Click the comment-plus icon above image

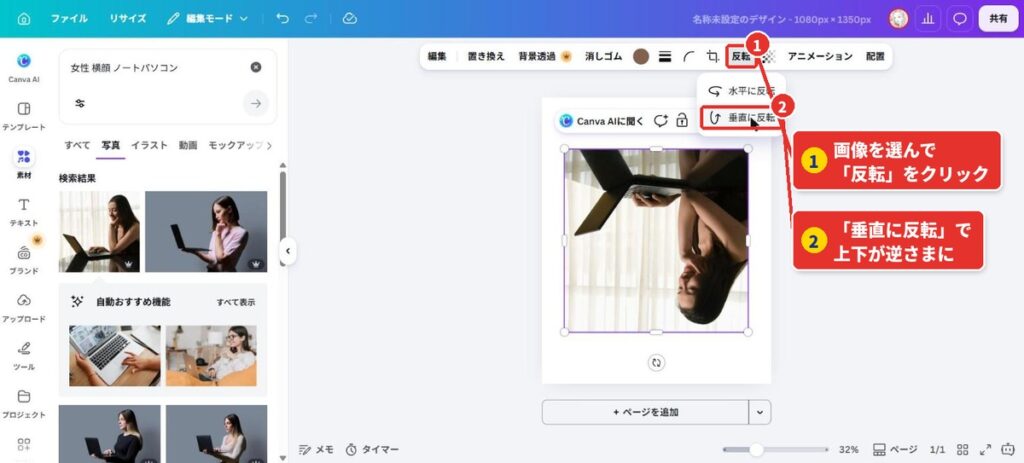[661, 121]
